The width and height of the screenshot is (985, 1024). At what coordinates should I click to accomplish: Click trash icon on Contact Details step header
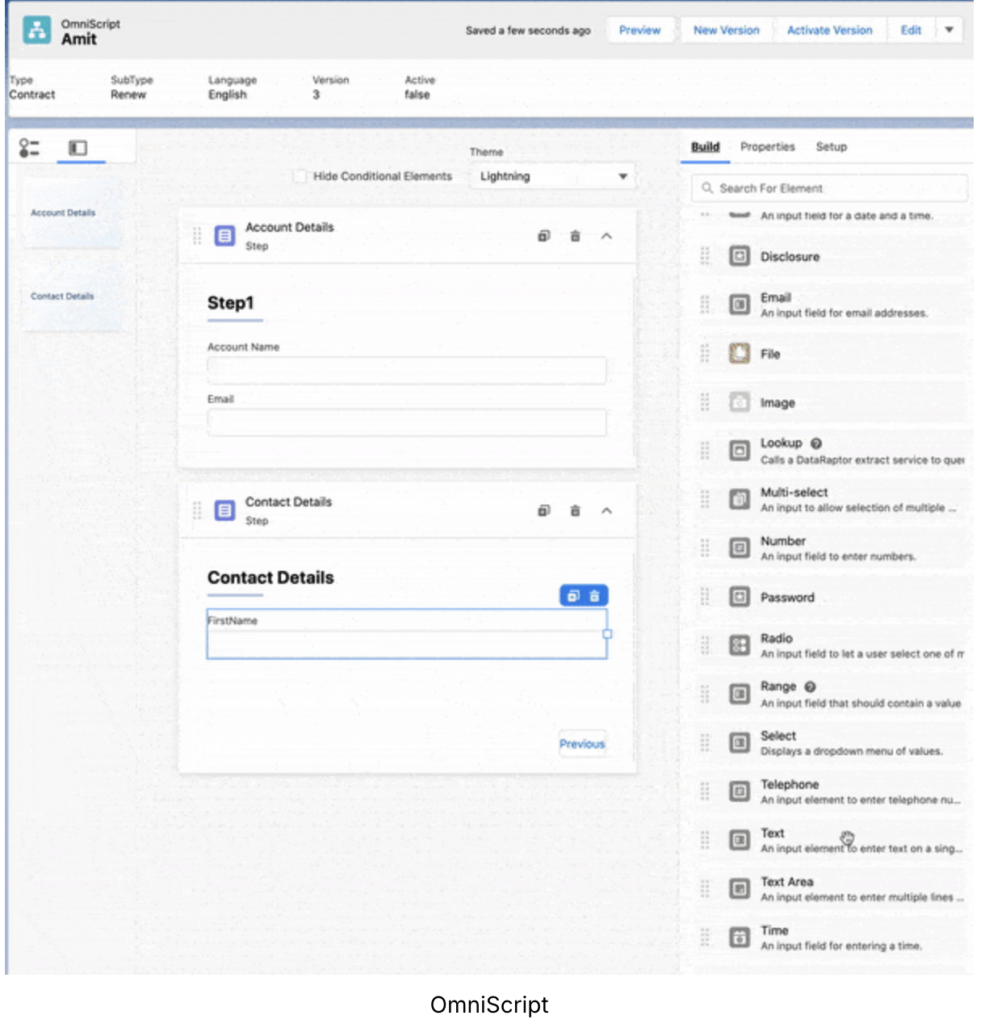(575, 511)
